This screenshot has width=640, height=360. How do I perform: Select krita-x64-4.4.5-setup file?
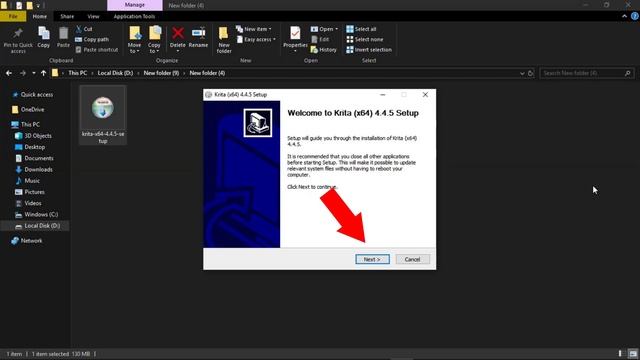point(103,115)
